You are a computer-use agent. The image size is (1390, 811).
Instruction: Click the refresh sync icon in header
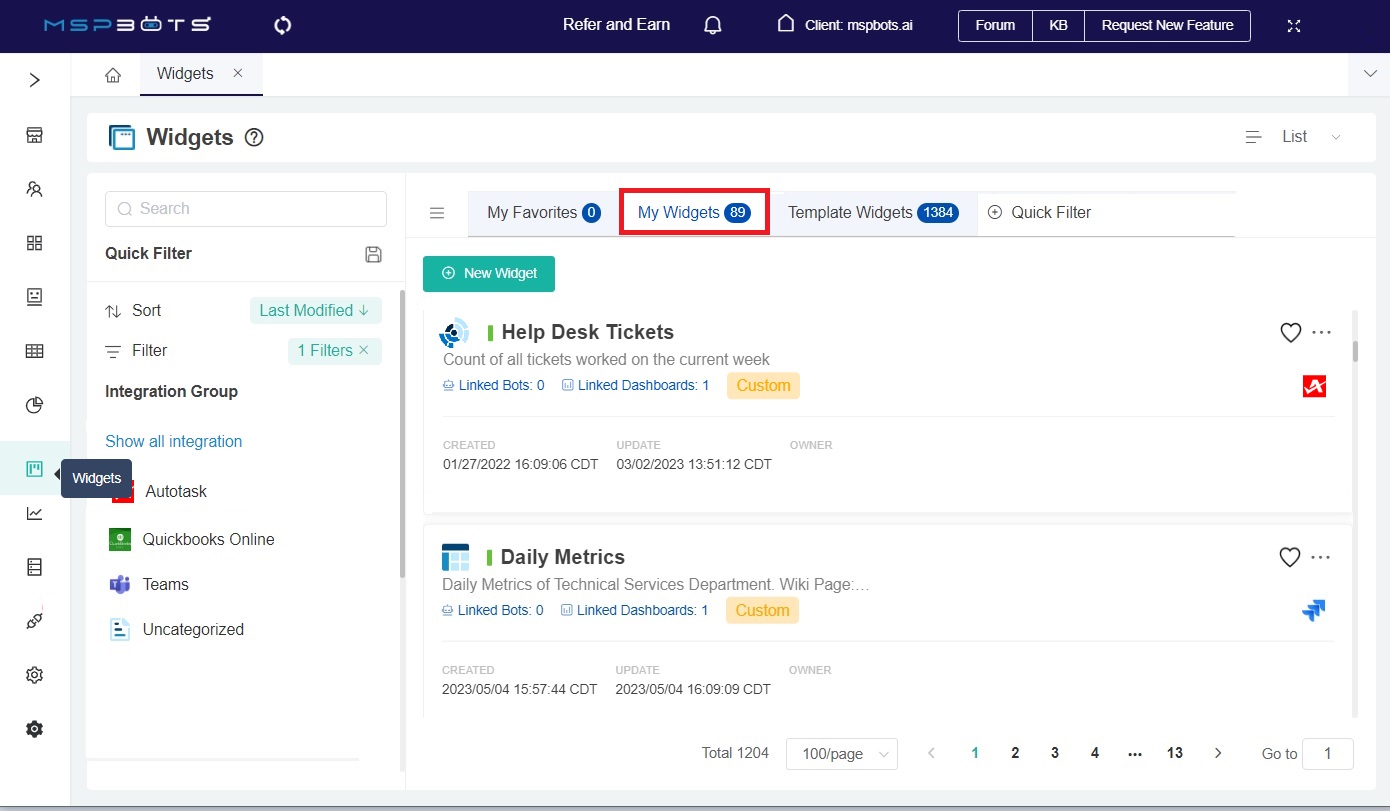(x=282, y=25)
